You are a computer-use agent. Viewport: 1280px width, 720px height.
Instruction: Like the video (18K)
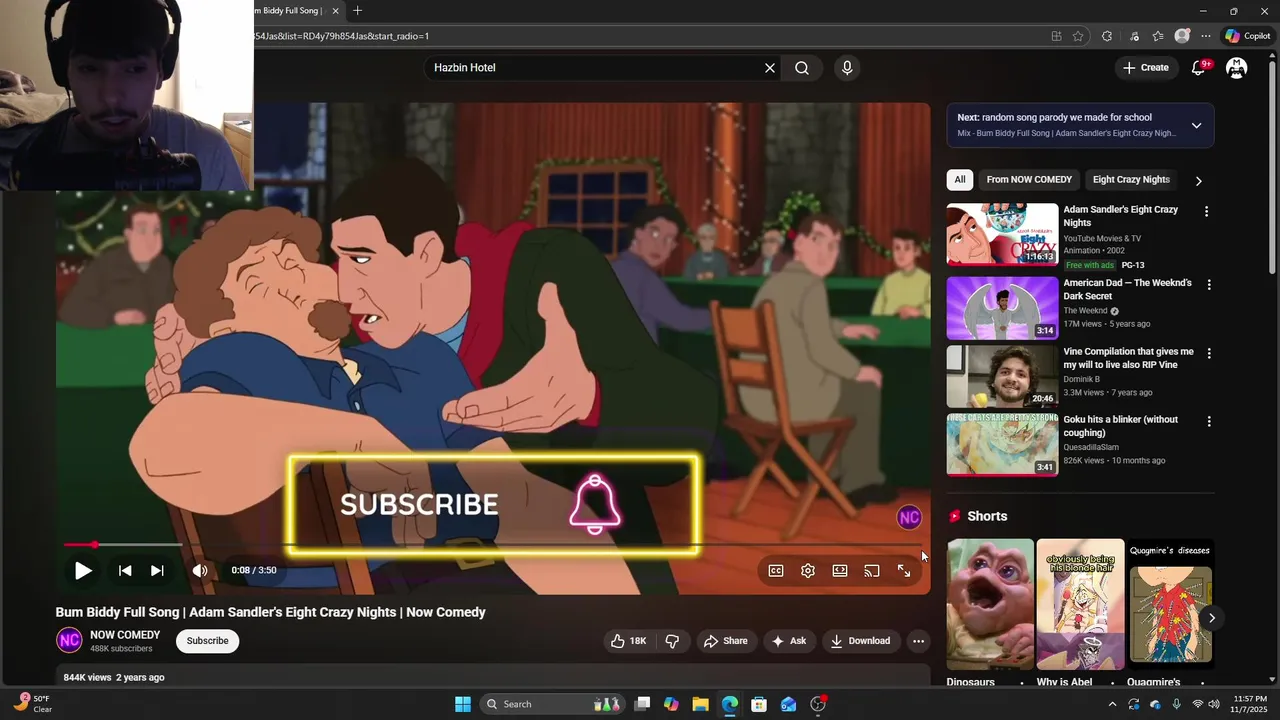click(x=629, y=641)
